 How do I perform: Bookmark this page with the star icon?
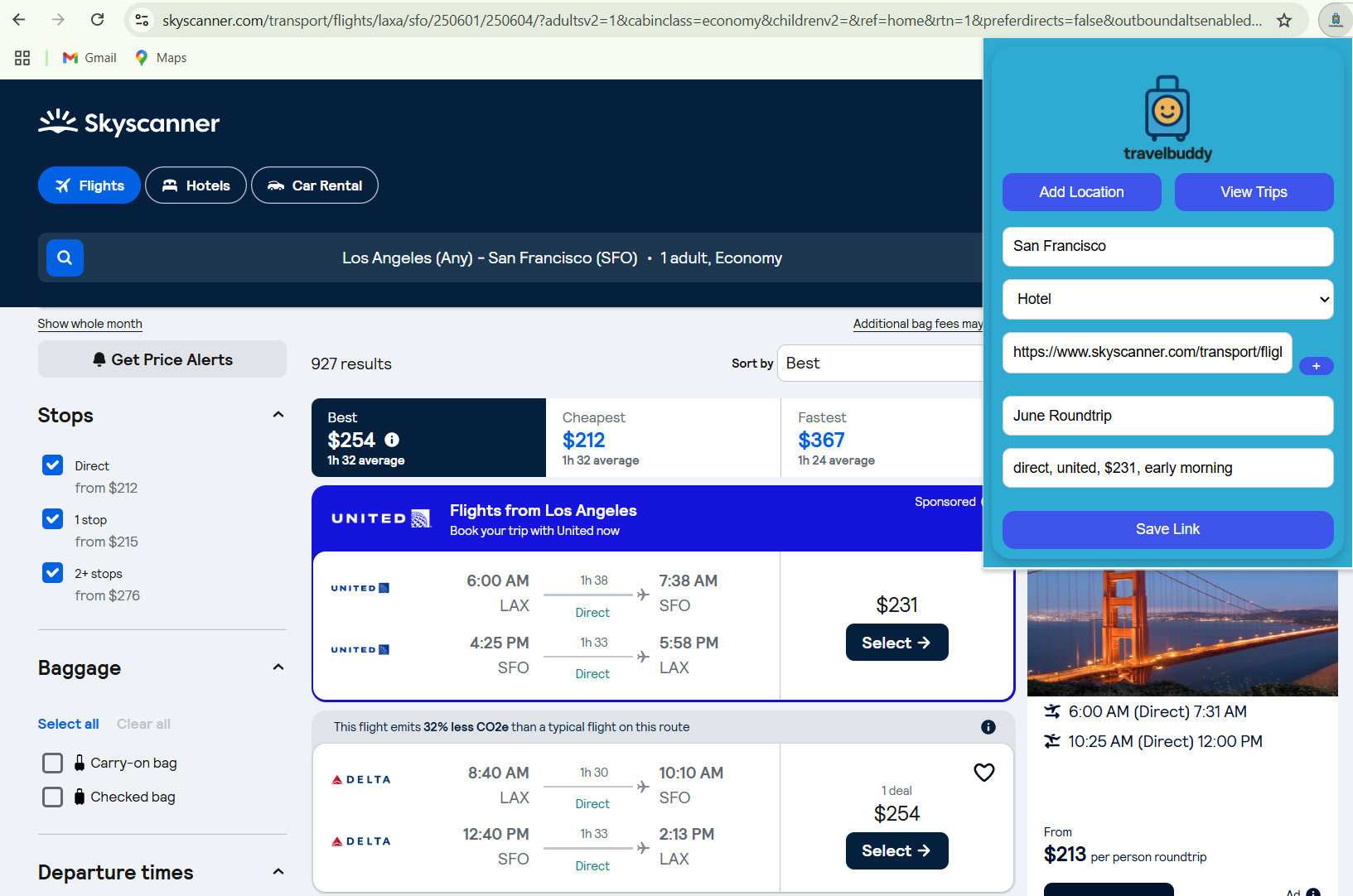(1284, 20)
